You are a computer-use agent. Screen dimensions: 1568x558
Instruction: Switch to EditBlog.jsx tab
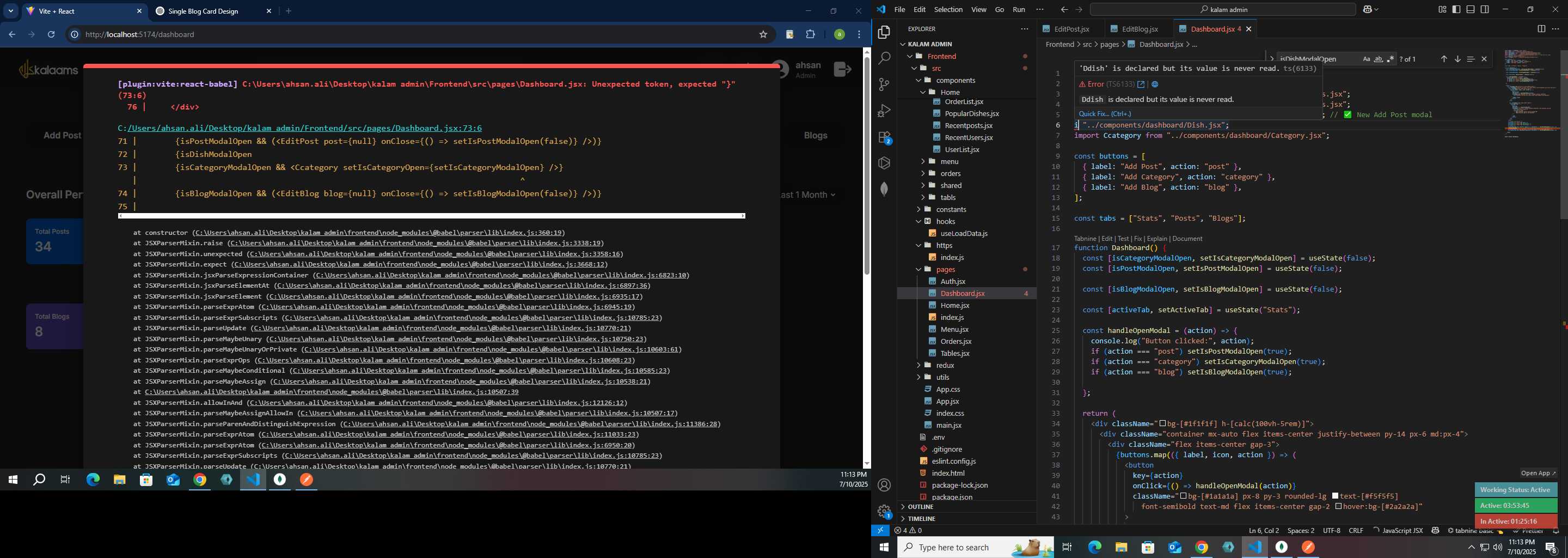[x=1140, y=29]
